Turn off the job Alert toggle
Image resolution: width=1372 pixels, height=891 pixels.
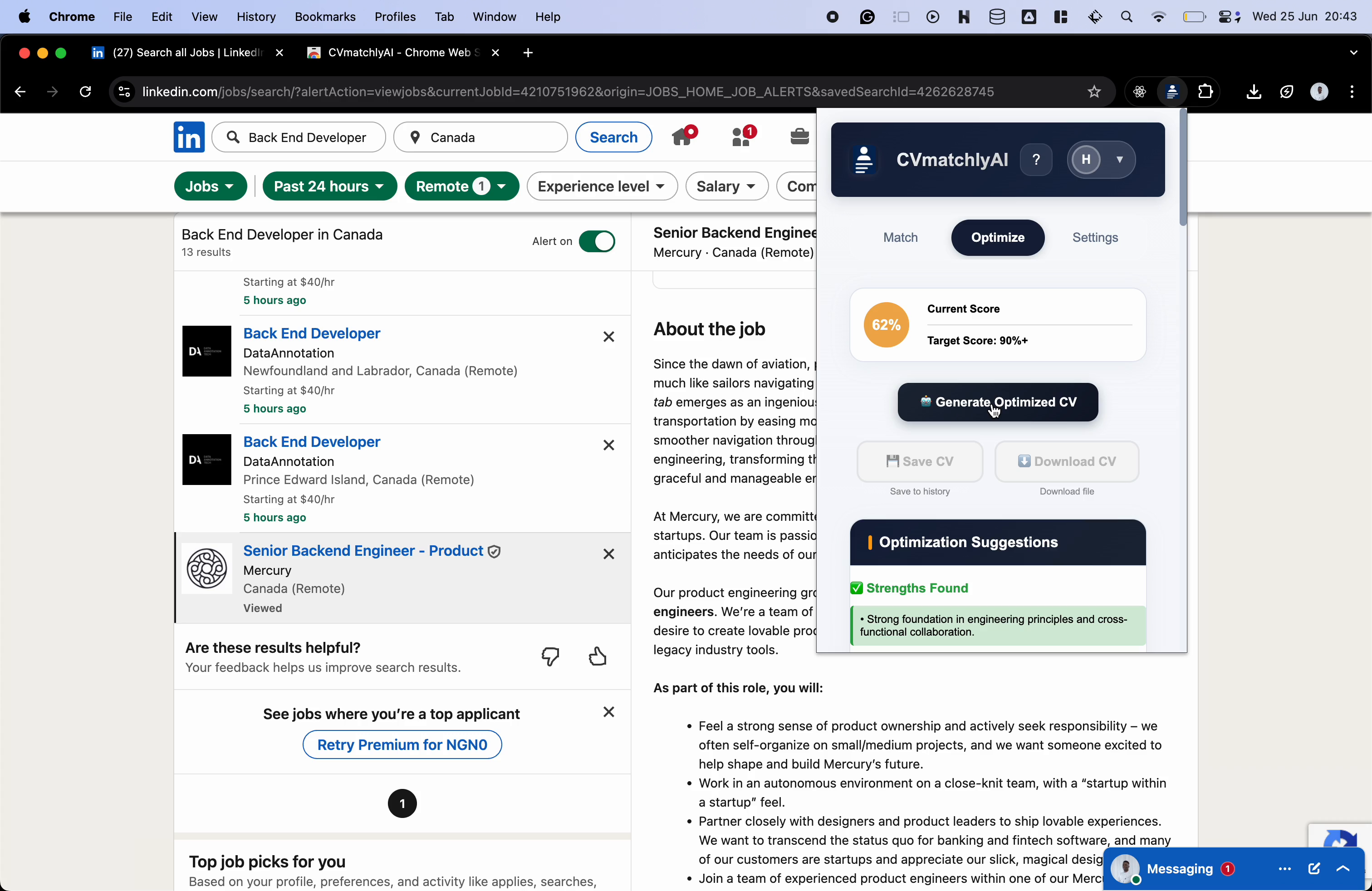[597, 241]
